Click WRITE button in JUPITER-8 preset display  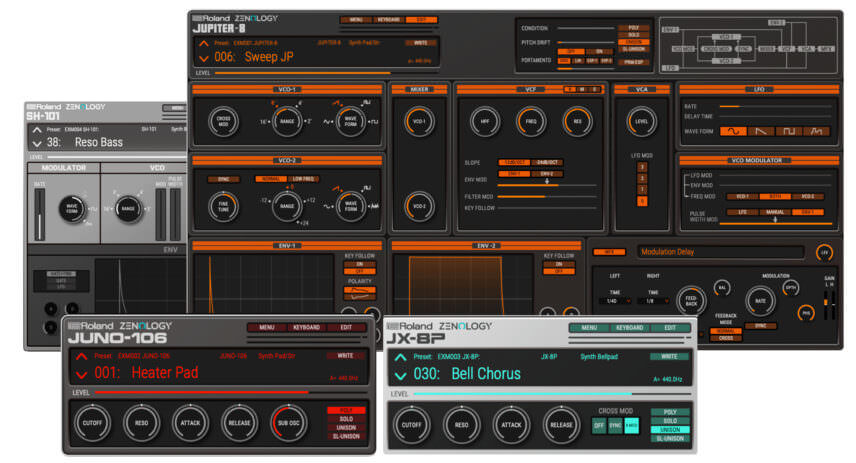click(421, 43)
